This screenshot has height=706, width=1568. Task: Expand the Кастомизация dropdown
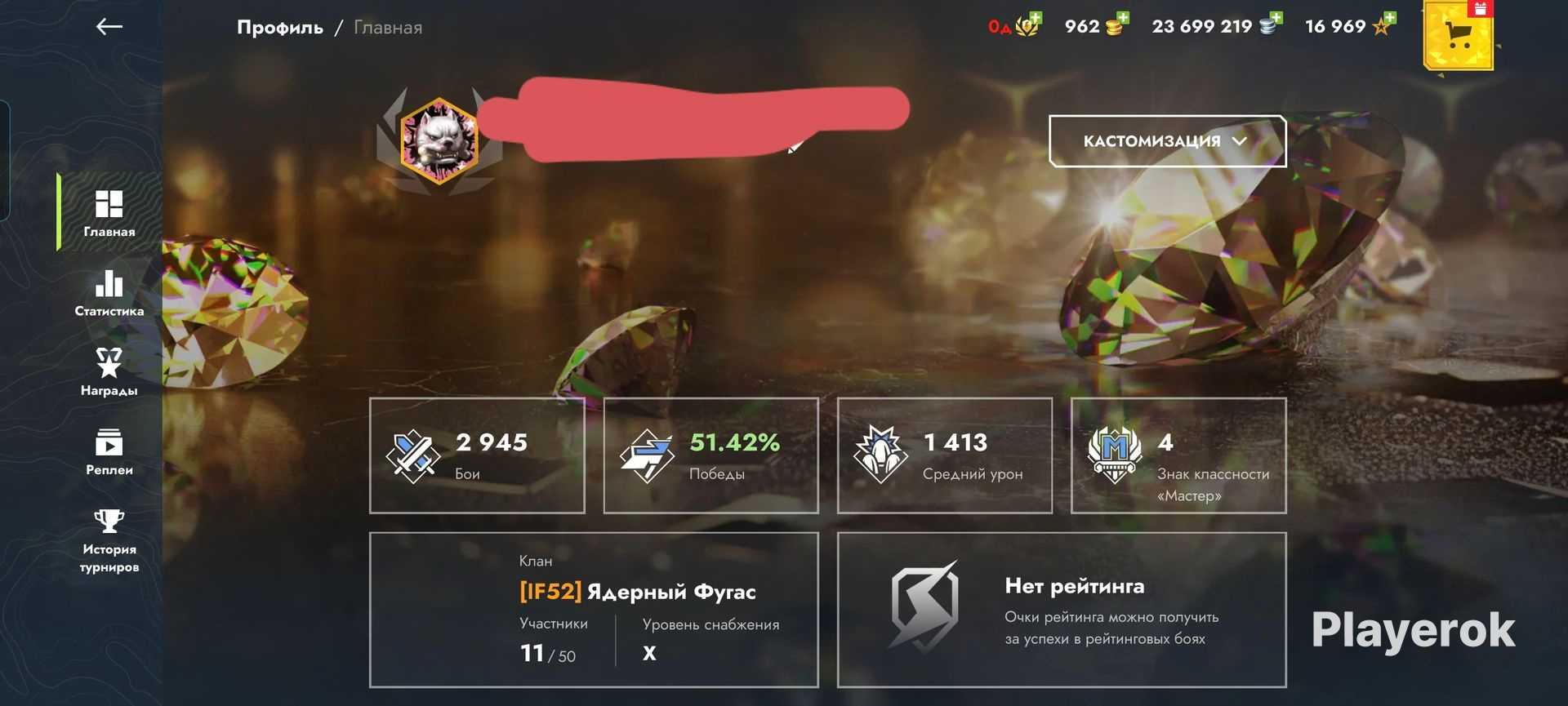click(x=1167, y=141)
